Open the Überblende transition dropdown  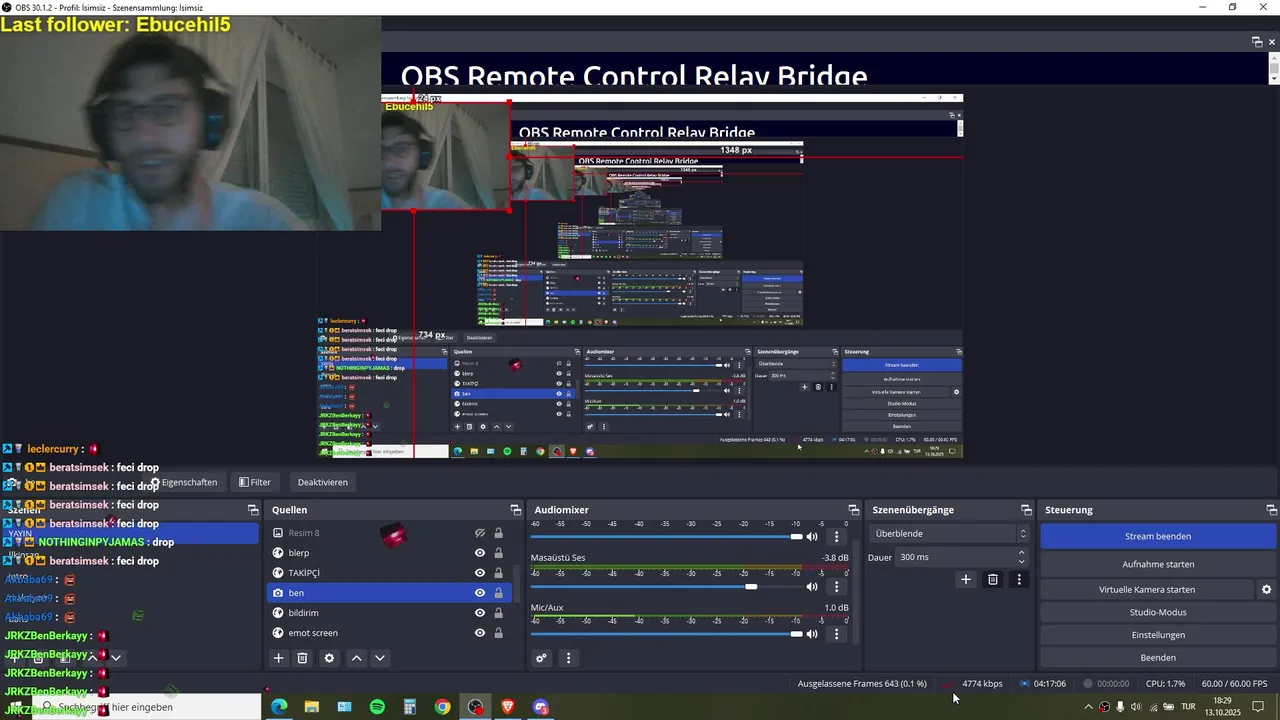(x=948, y=534)
